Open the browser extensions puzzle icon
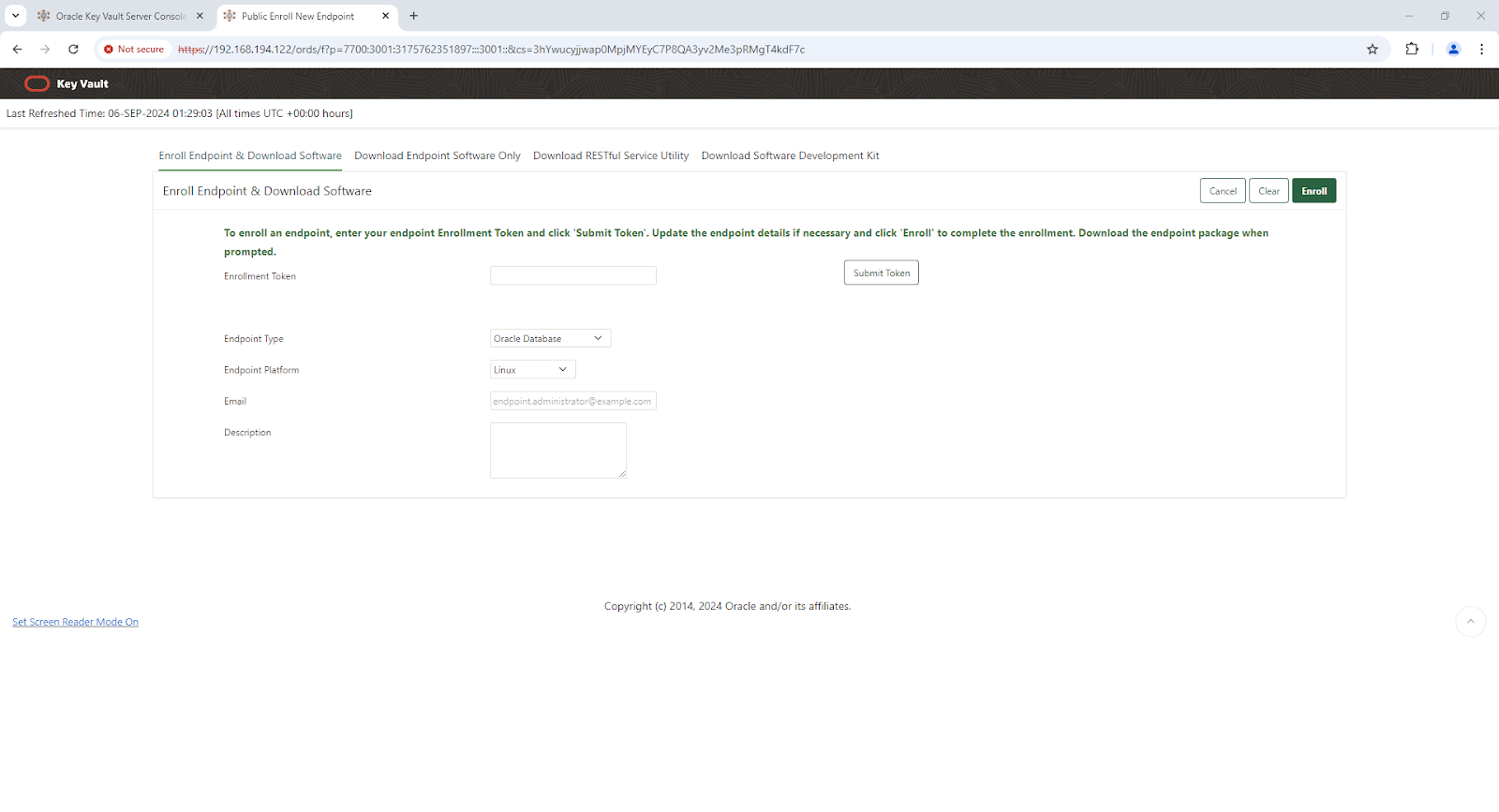The height and width of the screenshot is (812, 1499). click(1412, 50)
